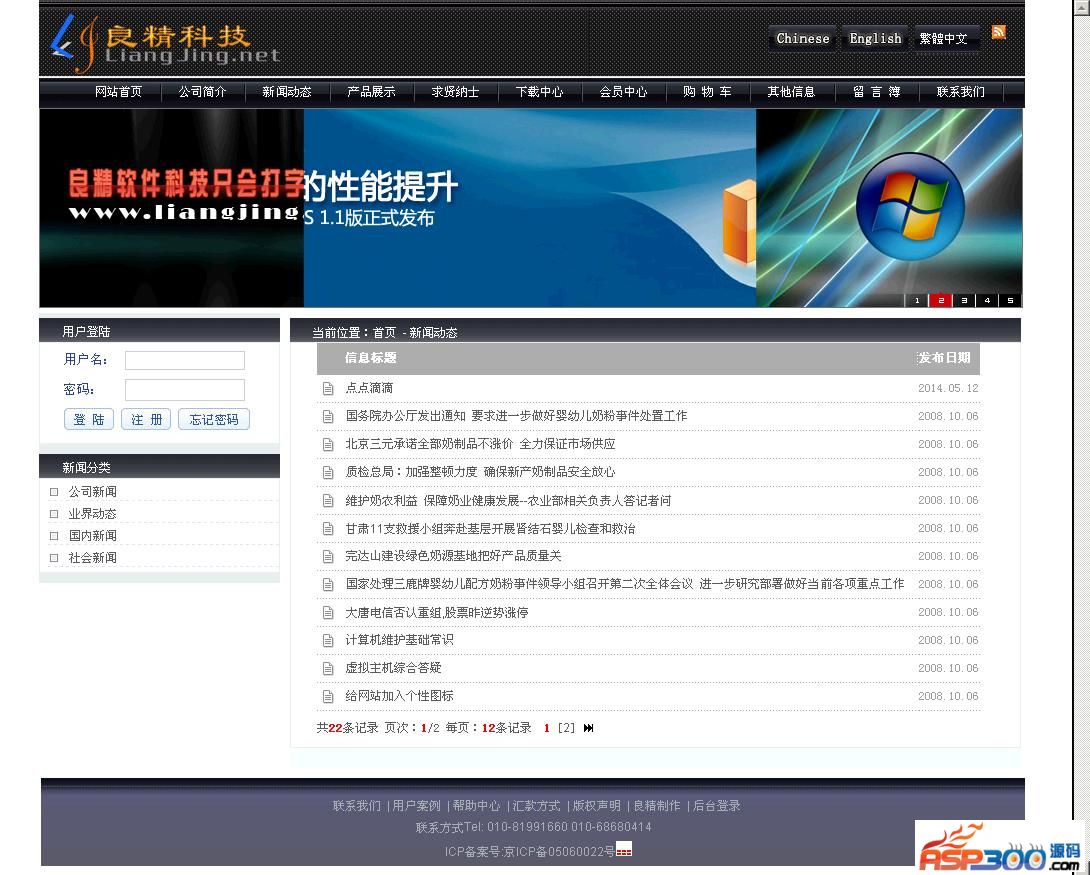
Task: Switch banner to slide 5
Action: [1010, 300]
